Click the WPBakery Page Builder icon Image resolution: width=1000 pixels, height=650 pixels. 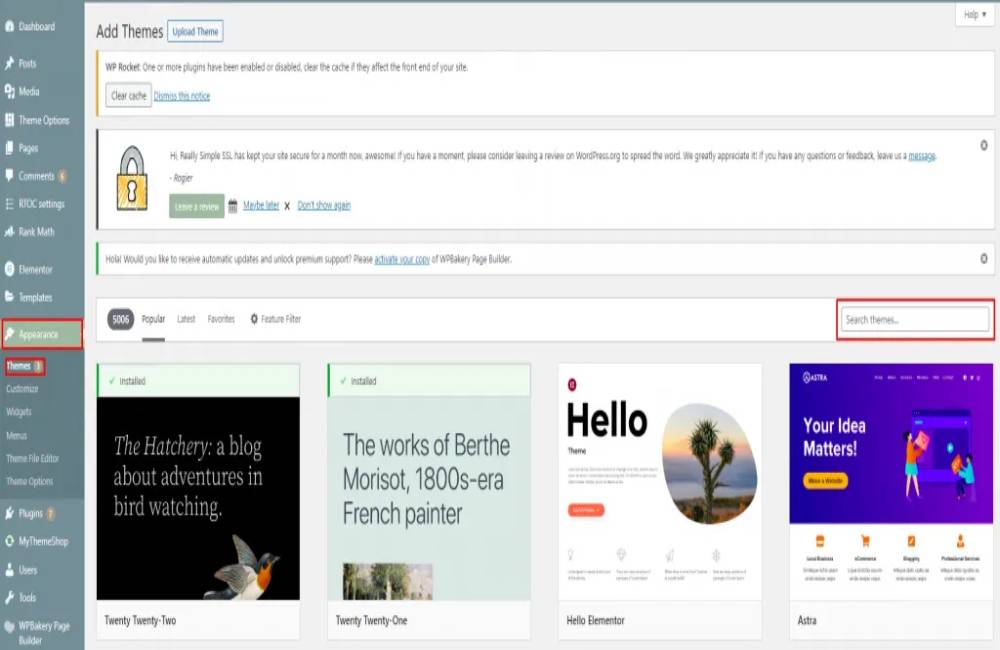point(9,626)
